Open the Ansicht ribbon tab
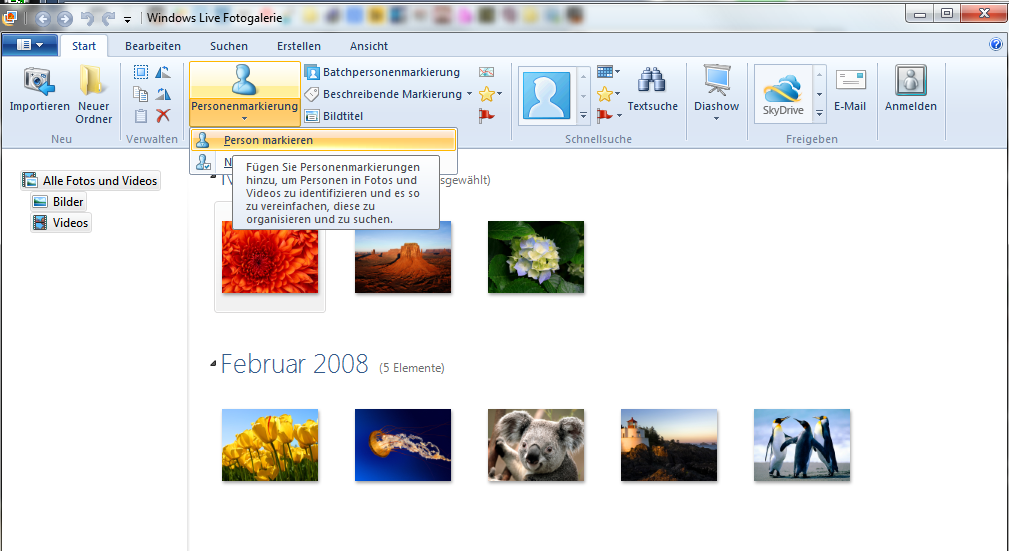1009x551 pixels. point(369,46)
